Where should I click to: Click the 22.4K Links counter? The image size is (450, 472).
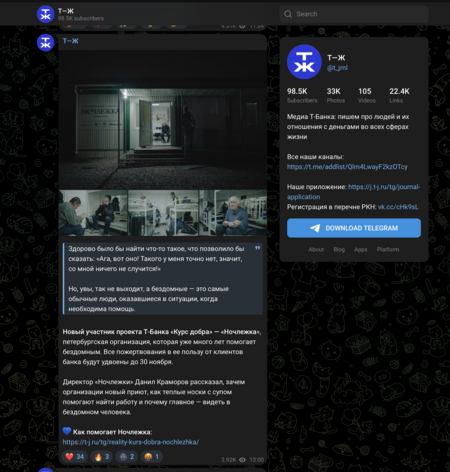coord(399,95)
